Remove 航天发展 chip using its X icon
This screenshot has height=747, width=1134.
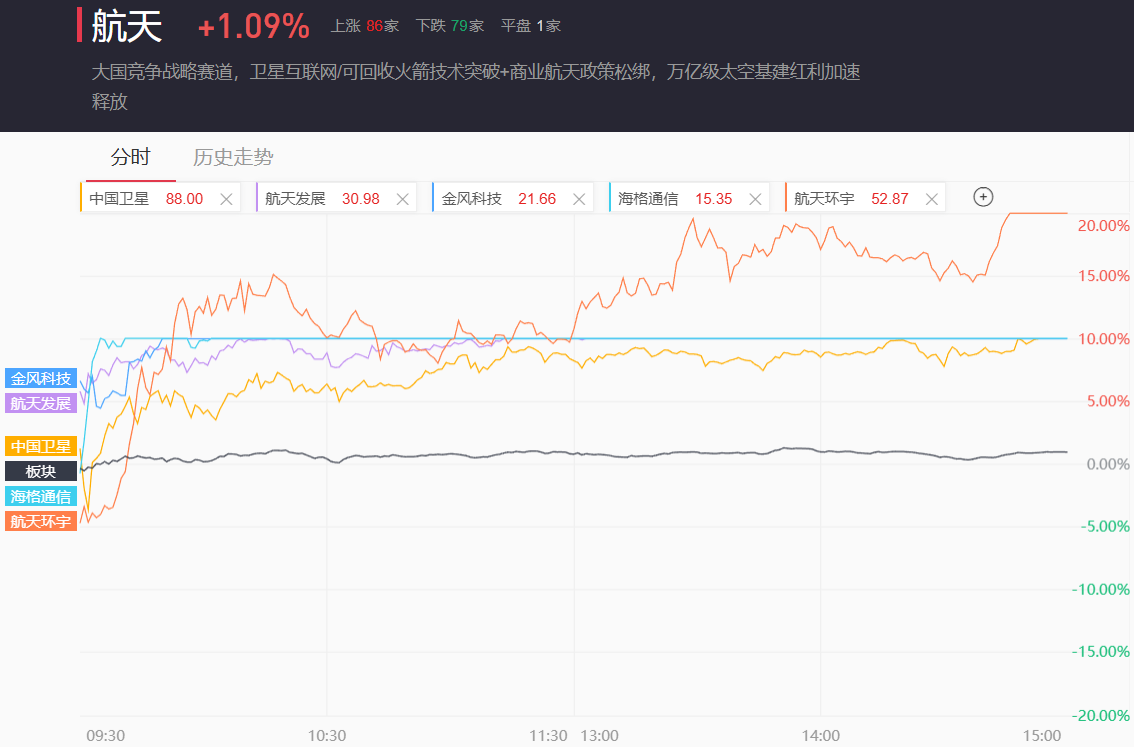click(403, 199)
